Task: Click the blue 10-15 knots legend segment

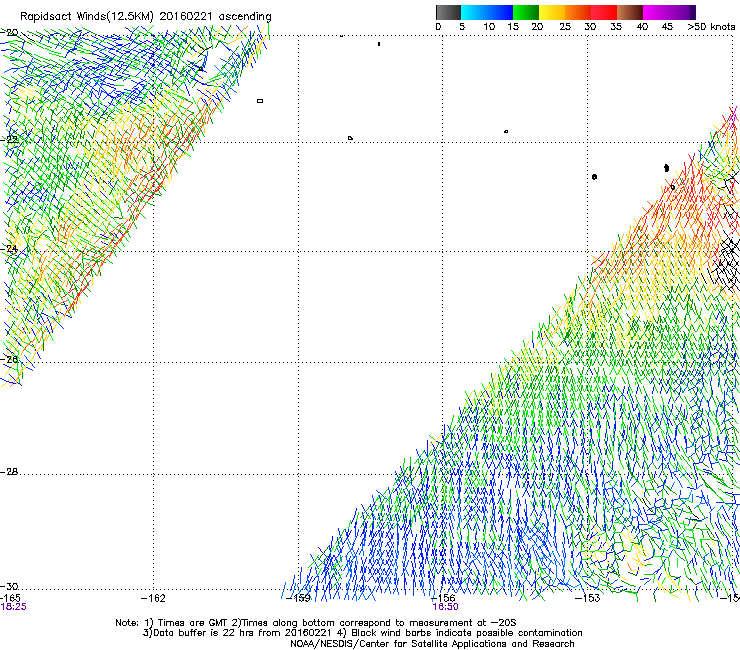Action: tap(500, 12)
